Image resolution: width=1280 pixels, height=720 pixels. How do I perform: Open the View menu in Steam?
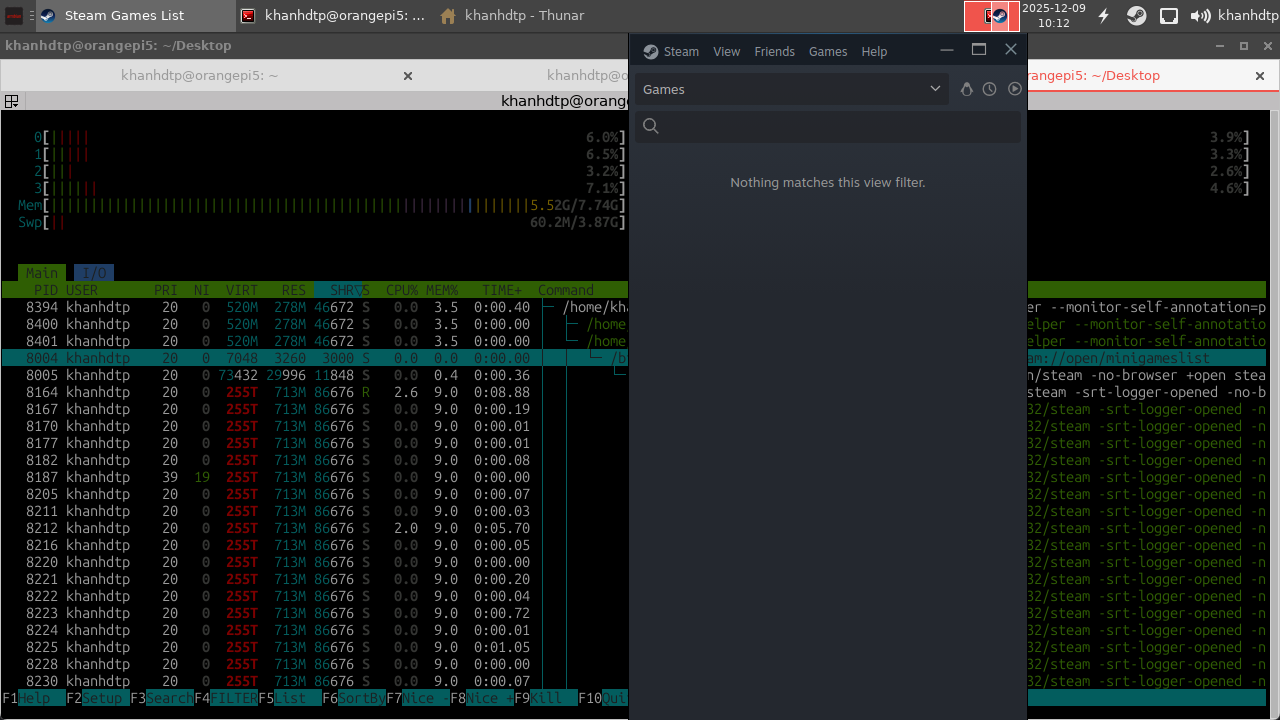(726, 52)
